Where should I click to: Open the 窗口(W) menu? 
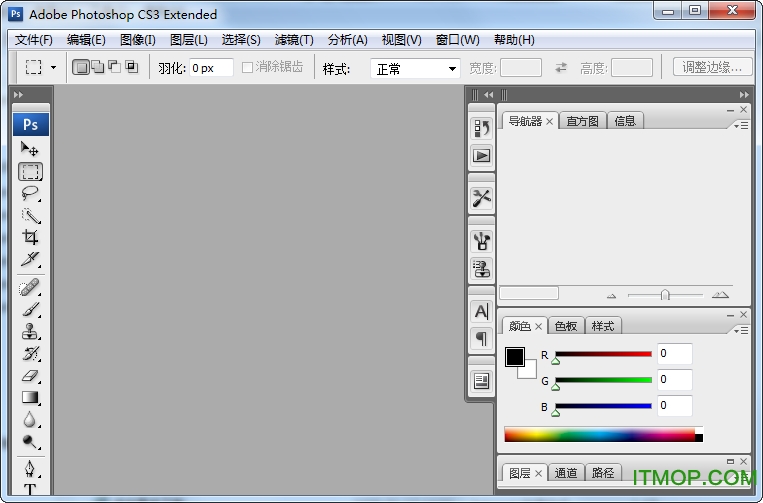(x=457, y=40)
